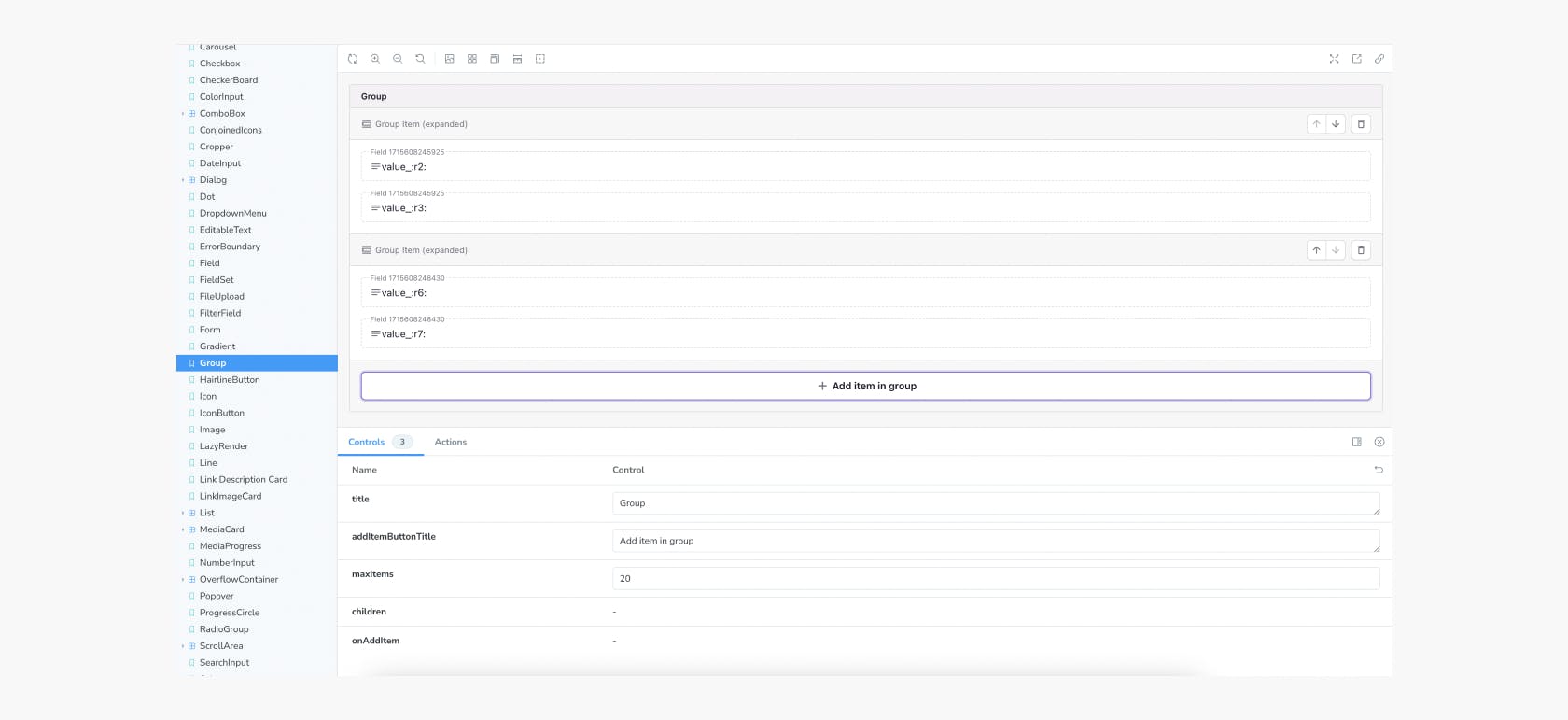Open canvas in new tab

pyautogui.click(x=1357, y=59)
